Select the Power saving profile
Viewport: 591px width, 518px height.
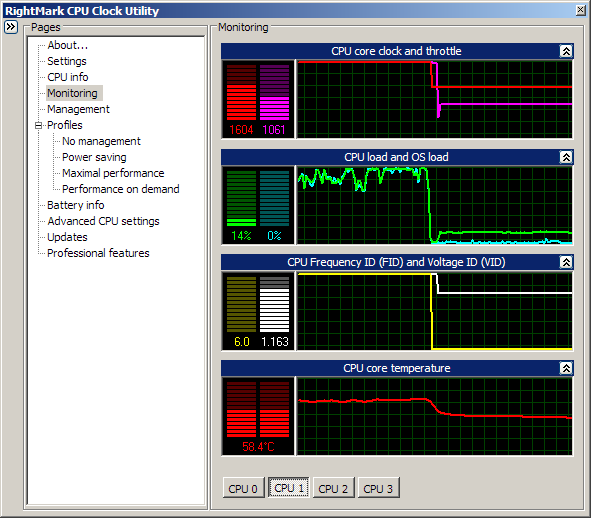point(94,157)
